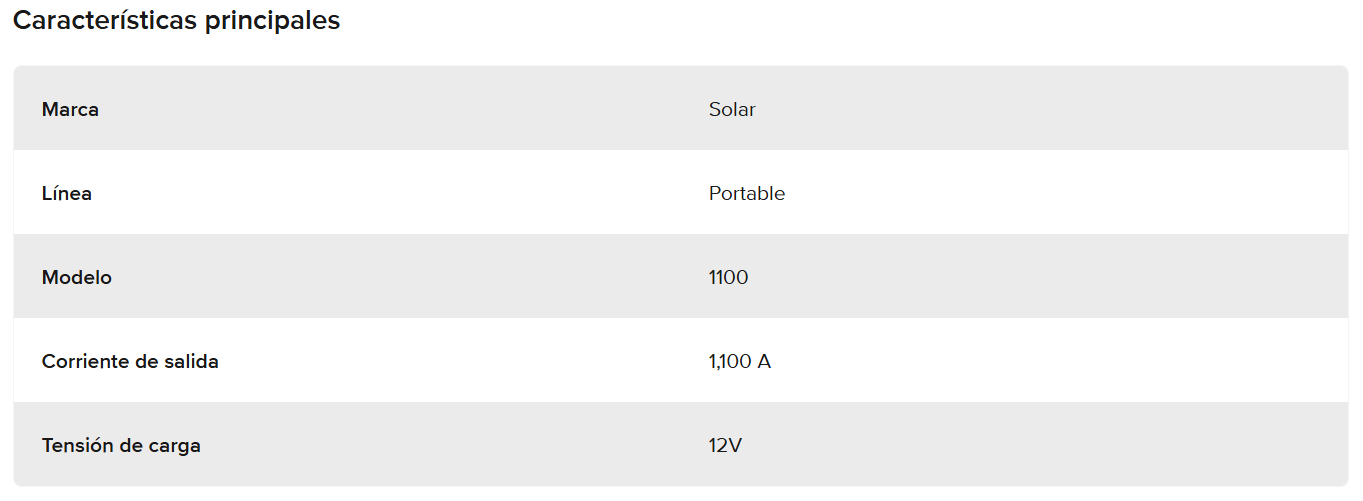This screenshot has width=1363, height=501.
Task: Click the word "salida" in the table
Action: pos(190,361)
